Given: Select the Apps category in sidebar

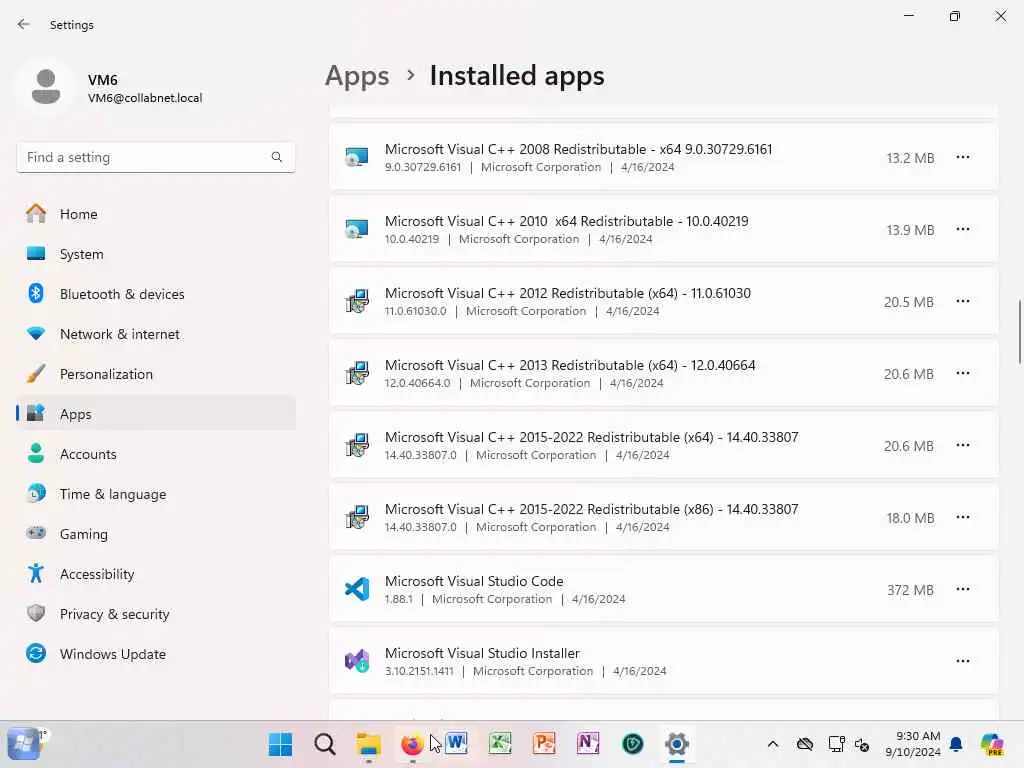Looking at the screenshot, I should [155, 414].
